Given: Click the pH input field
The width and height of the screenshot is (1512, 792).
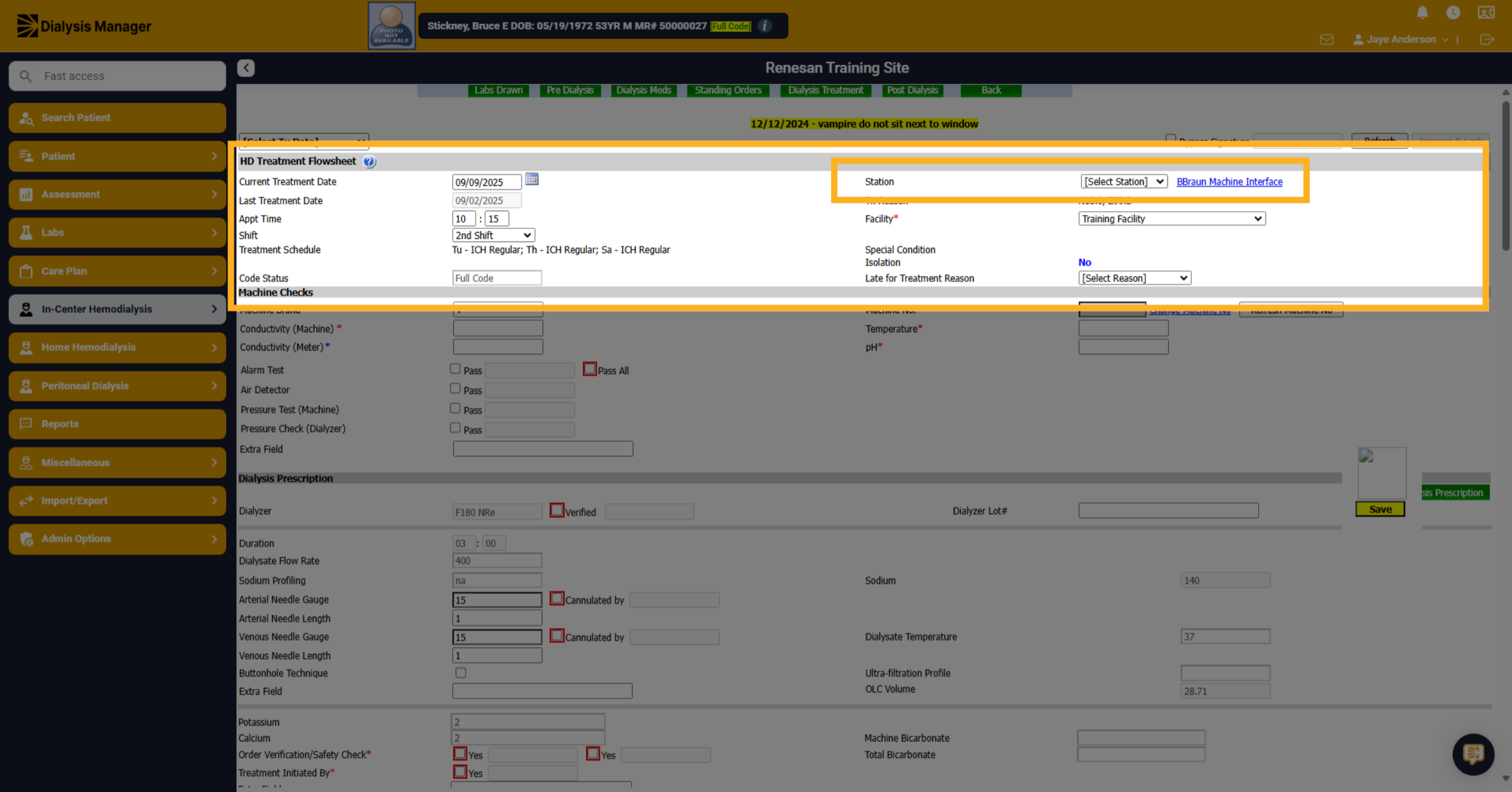Looking at the screenshot, I should point(1123,347).
